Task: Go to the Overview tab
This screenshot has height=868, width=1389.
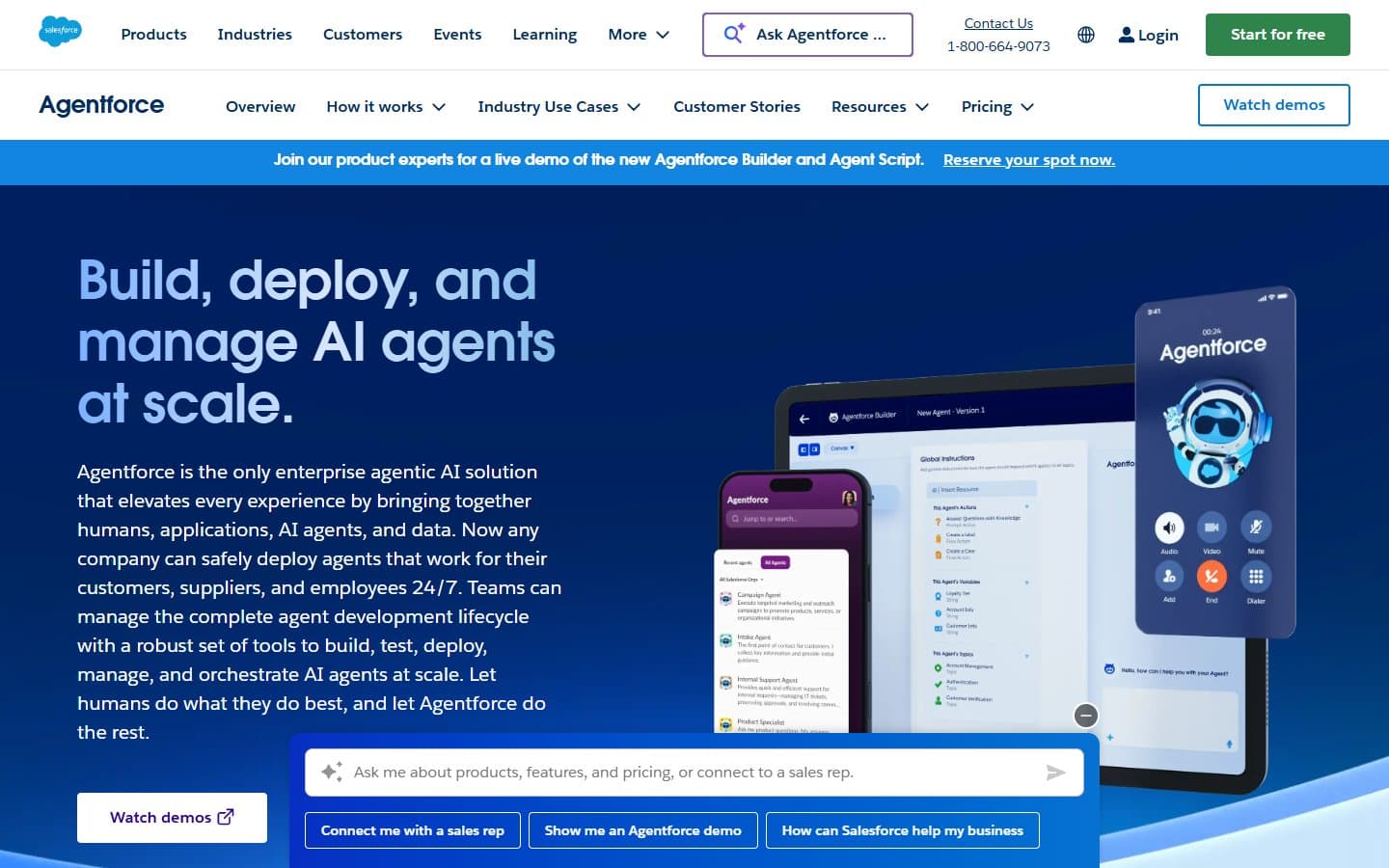Action: (260, 107)
